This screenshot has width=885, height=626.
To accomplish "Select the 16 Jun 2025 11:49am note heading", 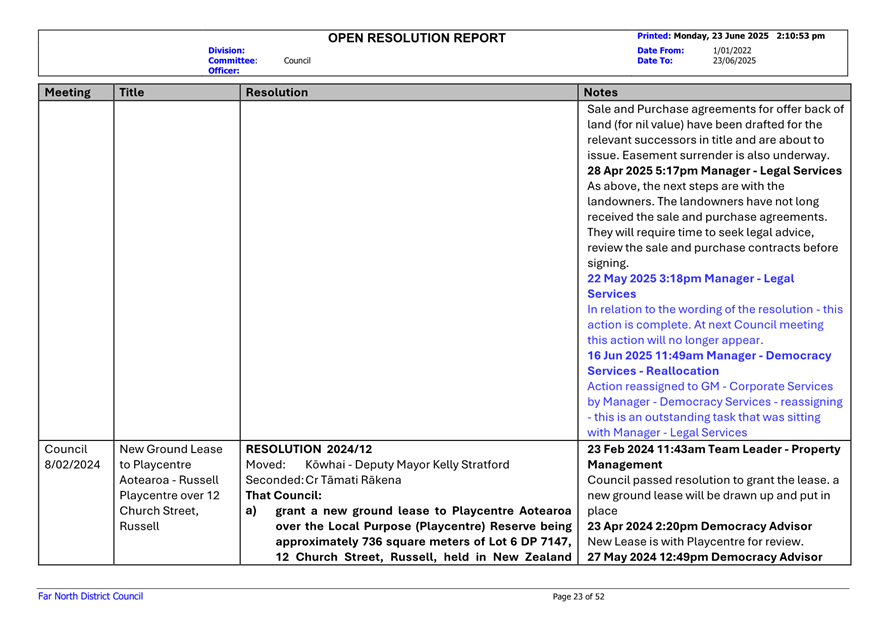I will pos(709,363).
